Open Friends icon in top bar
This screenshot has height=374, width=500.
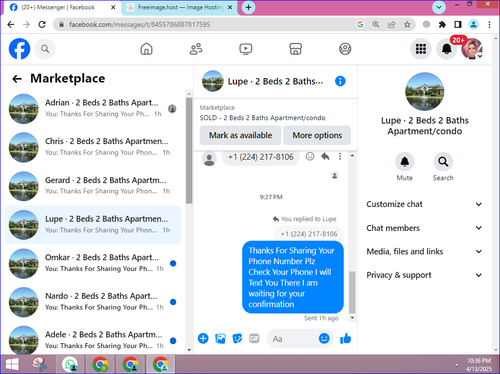point(196,49)
